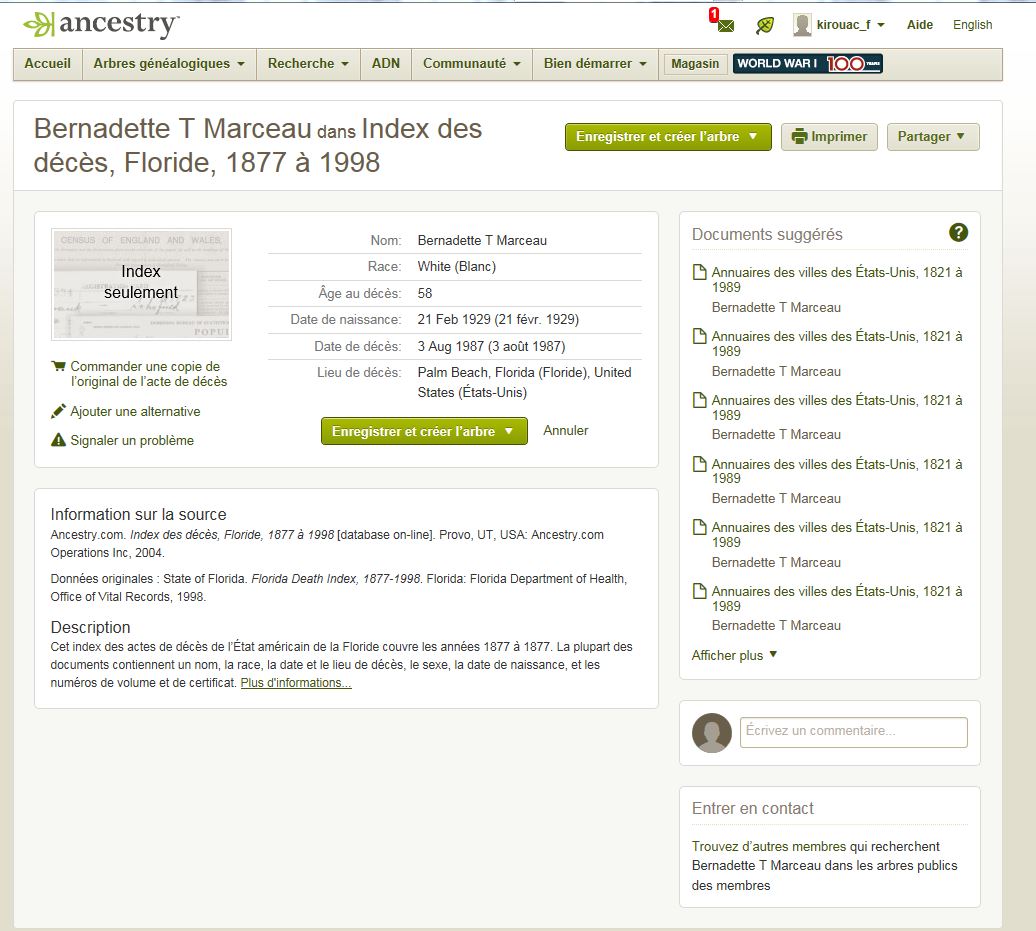This screenshot has width=1036, height=931.
Task: Click the green leaf hints icon
Action: pyautogui.click(x=764, y=25)
